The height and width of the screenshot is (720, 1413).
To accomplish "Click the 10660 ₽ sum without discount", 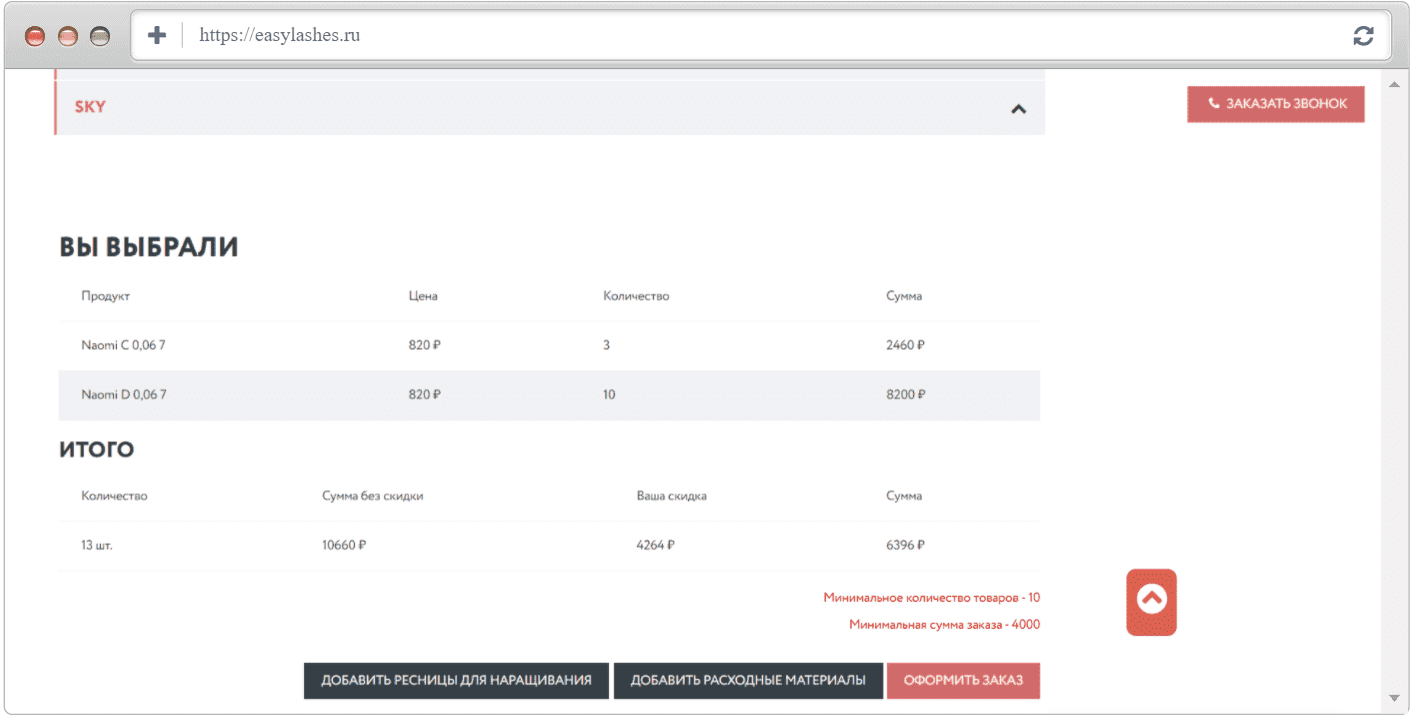I will (x=344, y=546).
